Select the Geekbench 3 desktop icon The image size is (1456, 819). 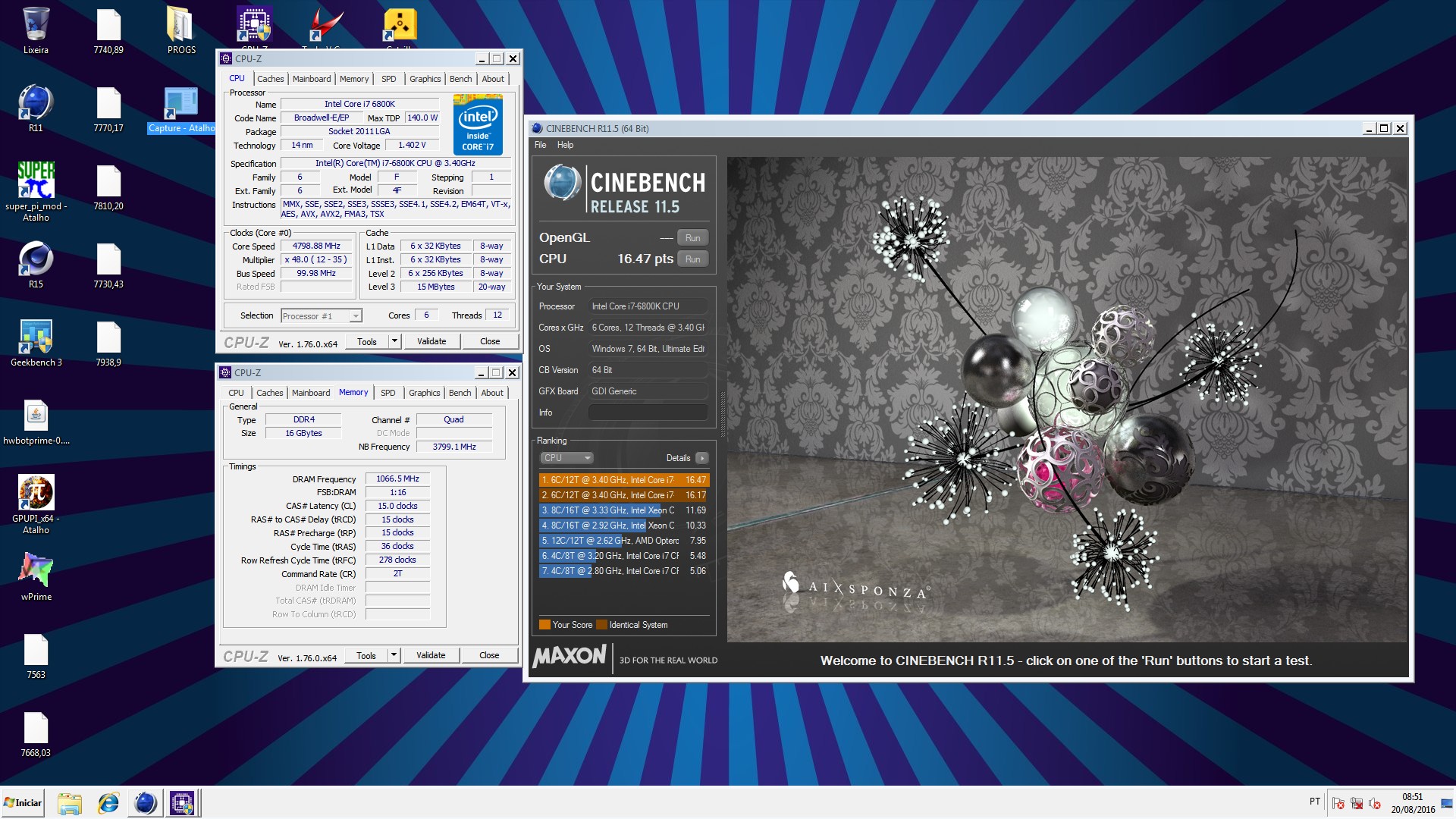(36, 337)
